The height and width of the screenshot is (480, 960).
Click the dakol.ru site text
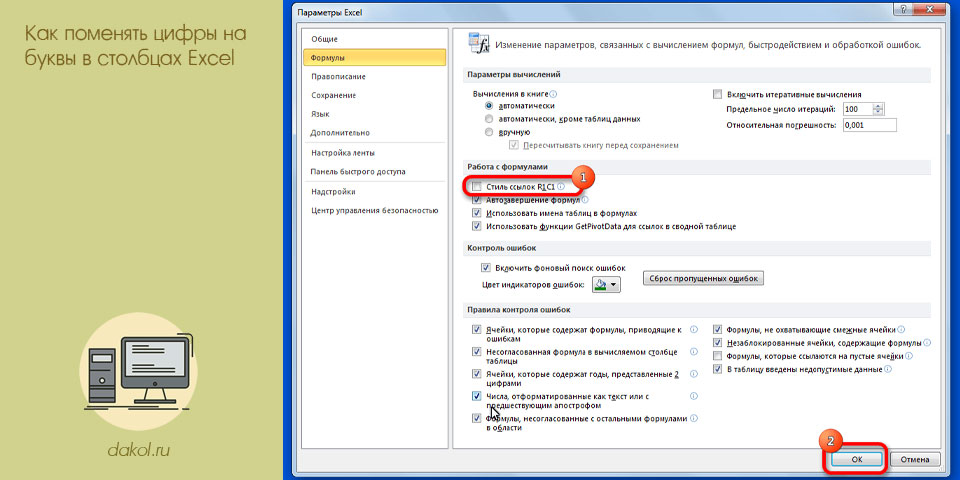(138, 452)
